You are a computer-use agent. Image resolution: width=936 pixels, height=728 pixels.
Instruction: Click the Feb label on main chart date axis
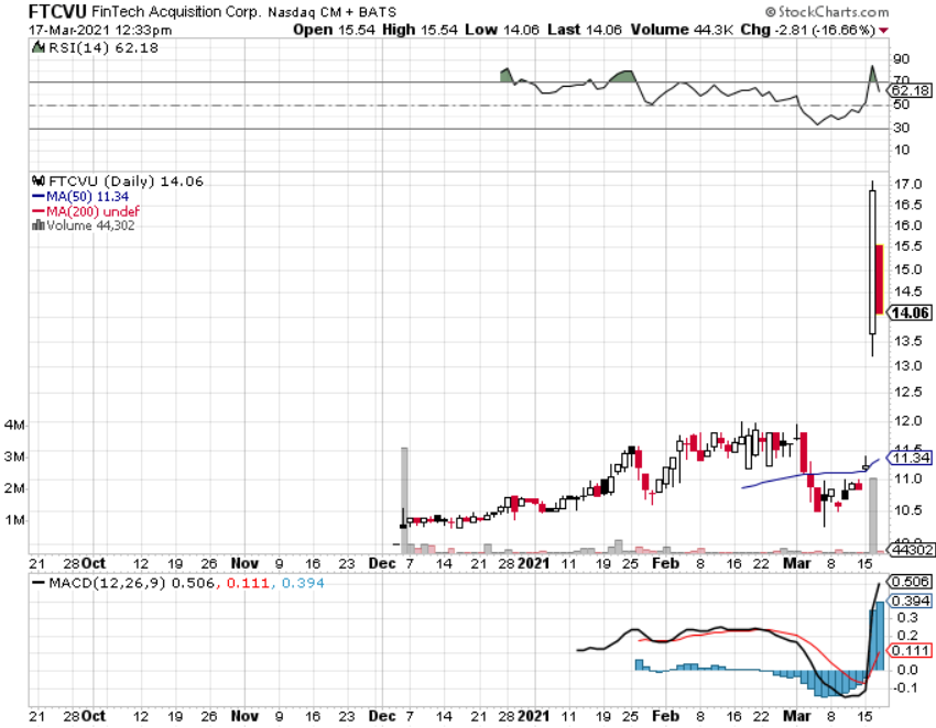(666, 563)
